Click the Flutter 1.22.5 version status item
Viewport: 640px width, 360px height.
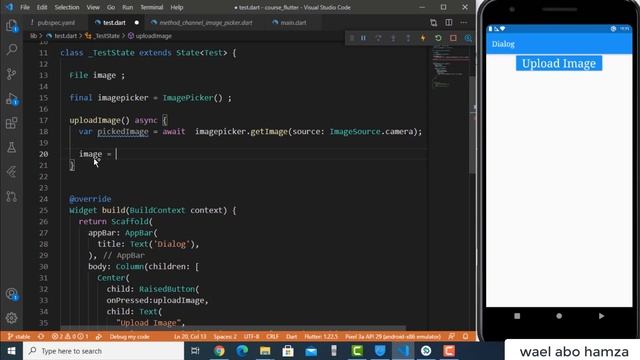pyautogui.click(x=321, y=337)
